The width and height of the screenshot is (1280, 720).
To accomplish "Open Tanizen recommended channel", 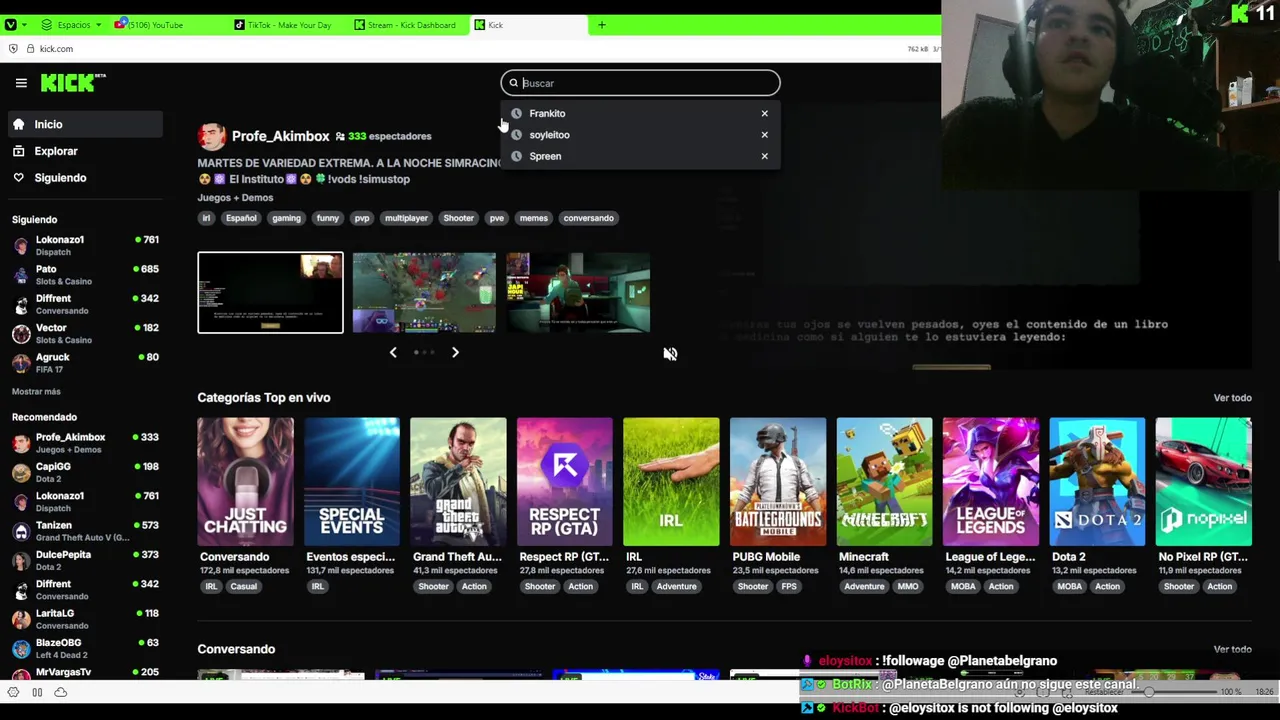I will [x=85, y=531].
